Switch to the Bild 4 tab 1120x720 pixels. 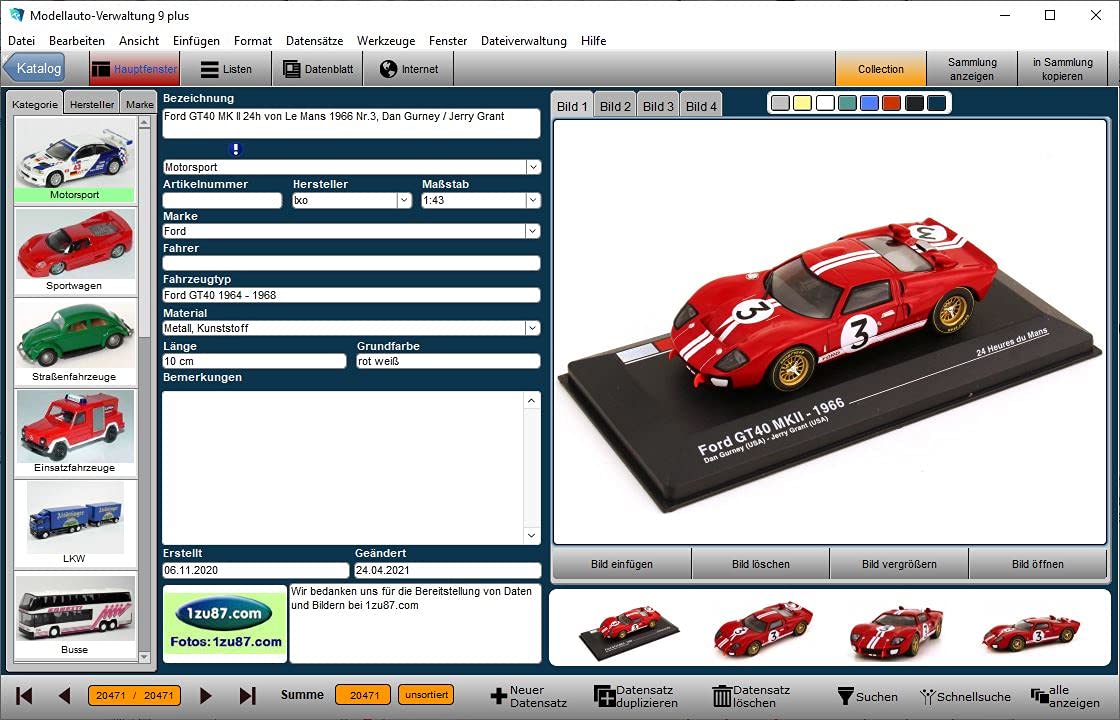coord(701,106)
